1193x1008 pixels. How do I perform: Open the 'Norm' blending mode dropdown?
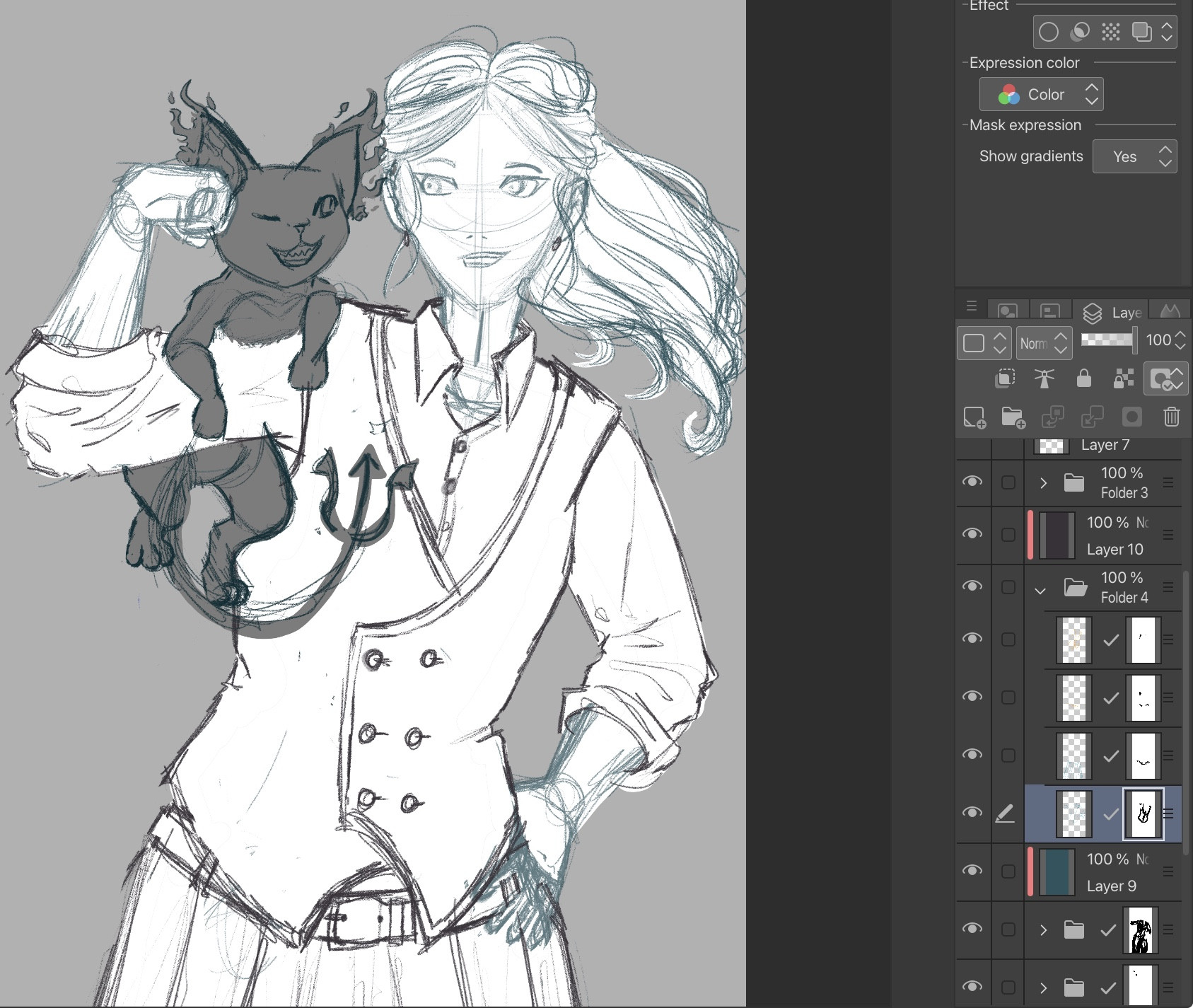tap(1044, 343)
